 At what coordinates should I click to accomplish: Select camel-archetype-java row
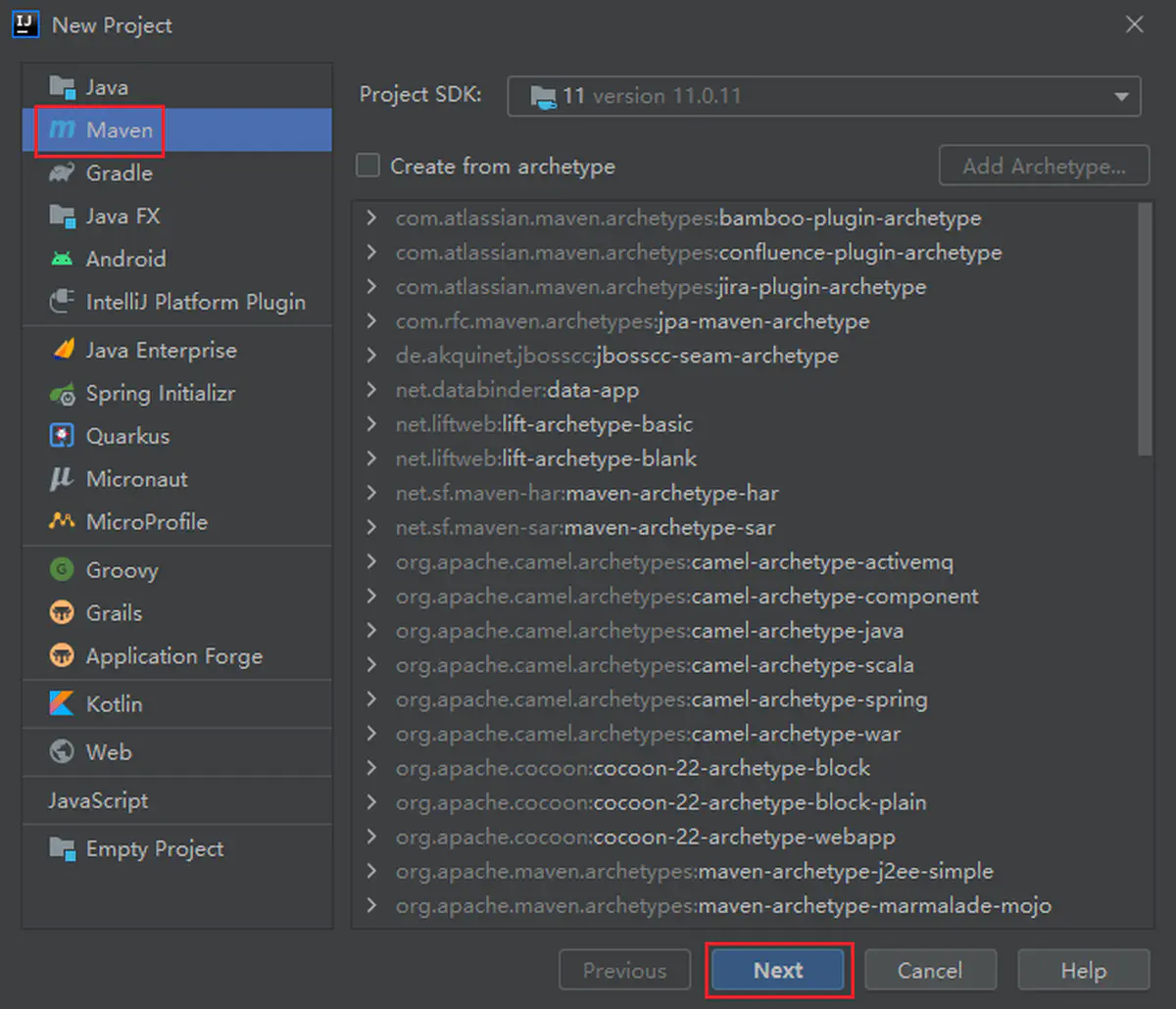coord(745,630)
